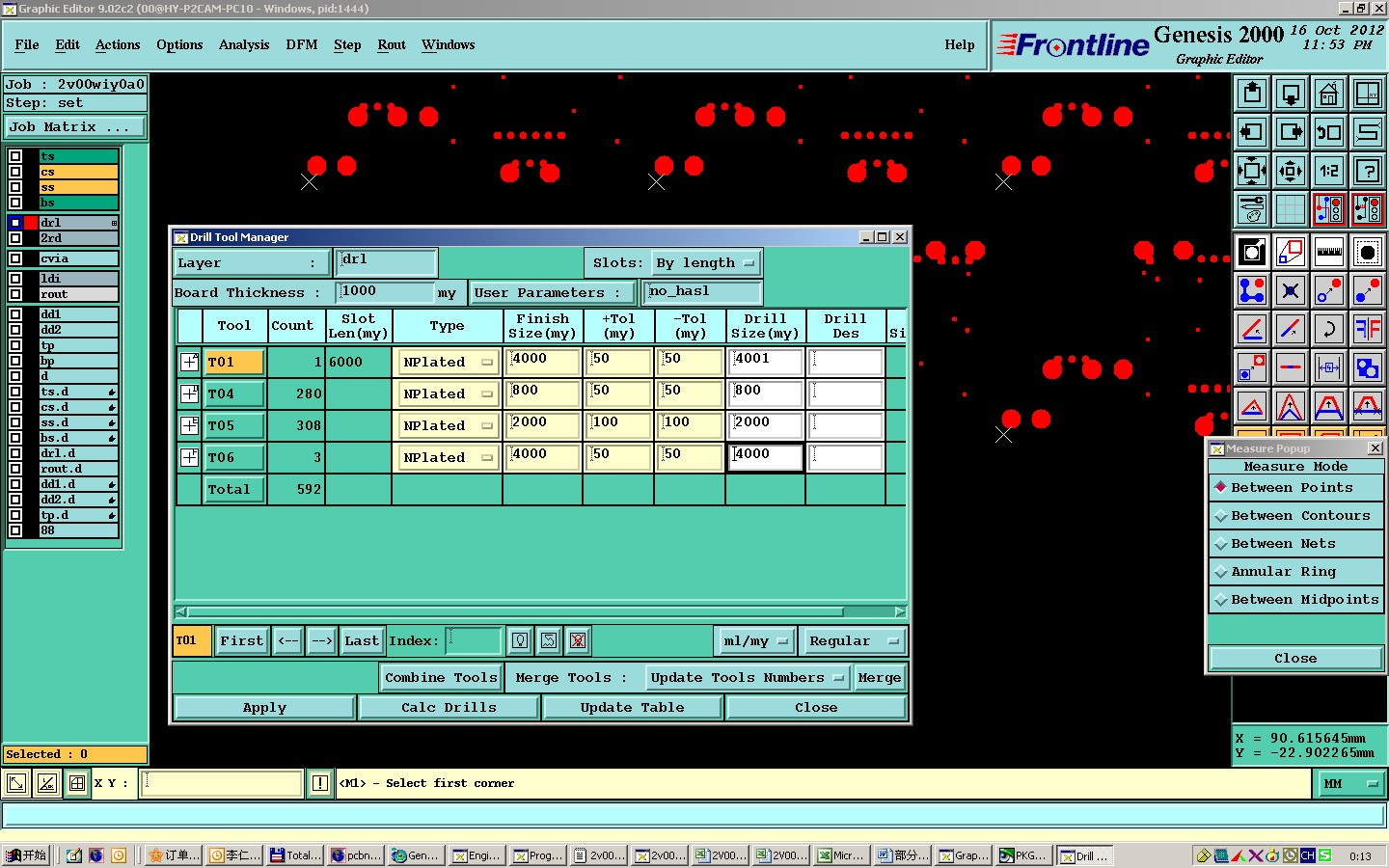This screenshot has height=868, width=1389.
Task: Click the X-marked point delete icon
Action: pyautogui.click(x=1291, y=290)
